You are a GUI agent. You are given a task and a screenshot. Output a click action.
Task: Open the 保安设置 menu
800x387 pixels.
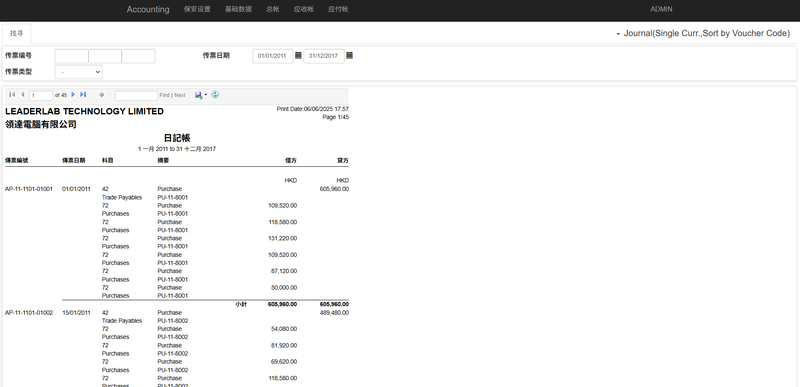point(197,9)
